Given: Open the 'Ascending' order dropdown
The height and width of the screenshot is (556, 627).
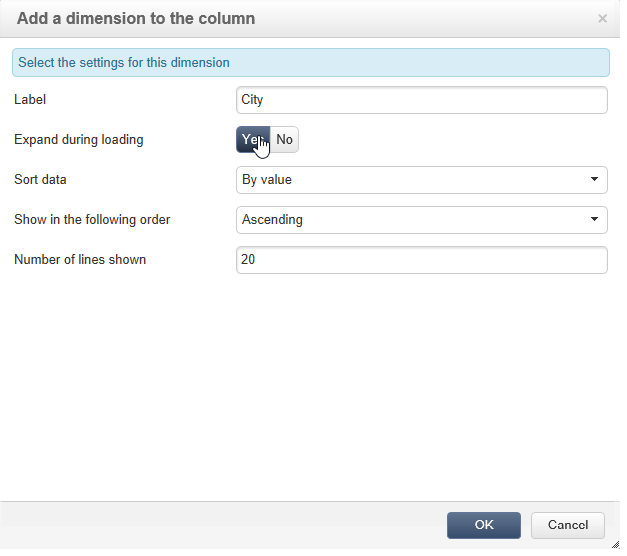Looking at the screenshot, I should pyautogui.click(x=421, y=220).
